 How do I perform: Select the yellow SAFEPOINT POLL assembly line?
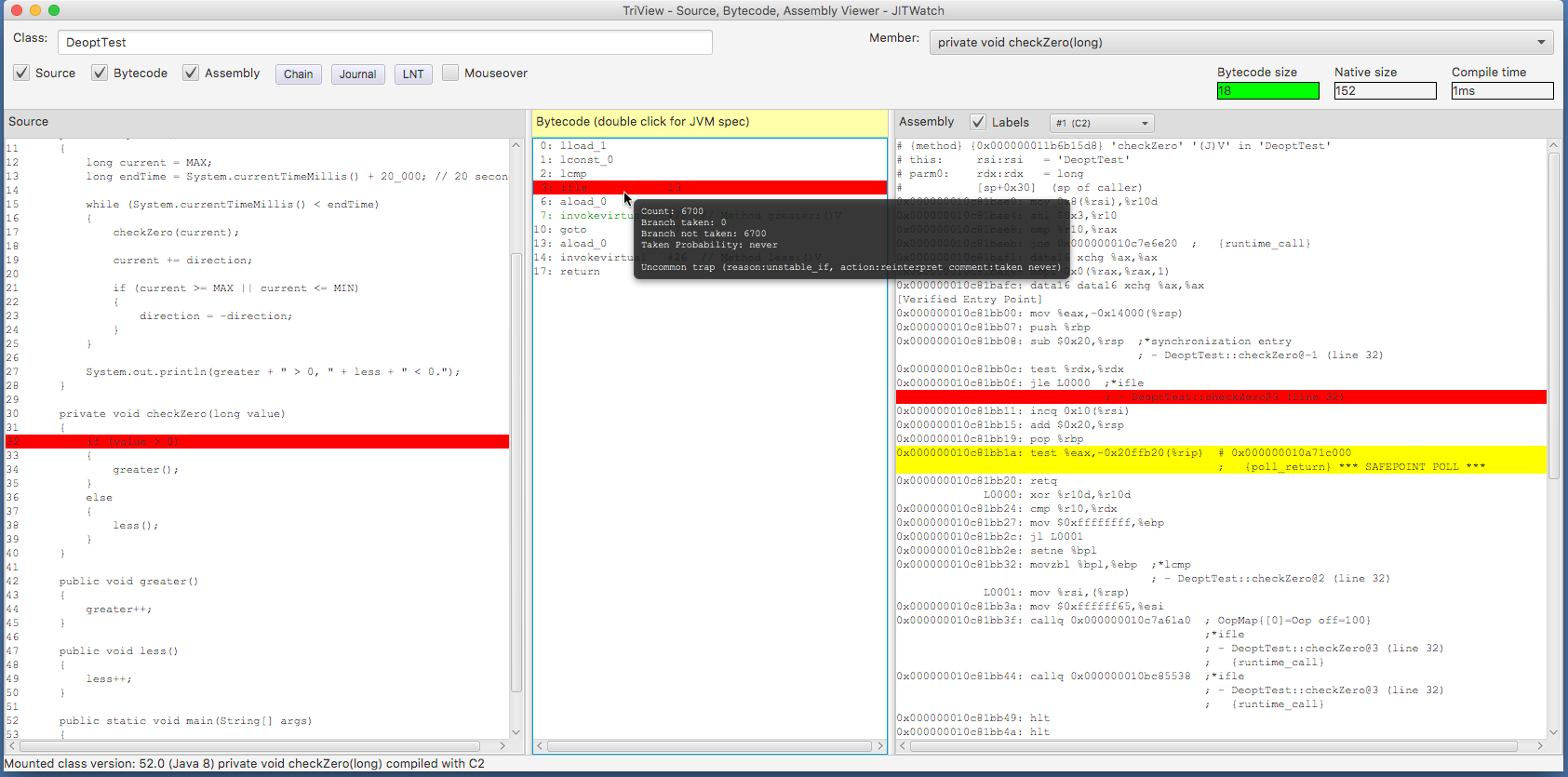(1221, 460)
